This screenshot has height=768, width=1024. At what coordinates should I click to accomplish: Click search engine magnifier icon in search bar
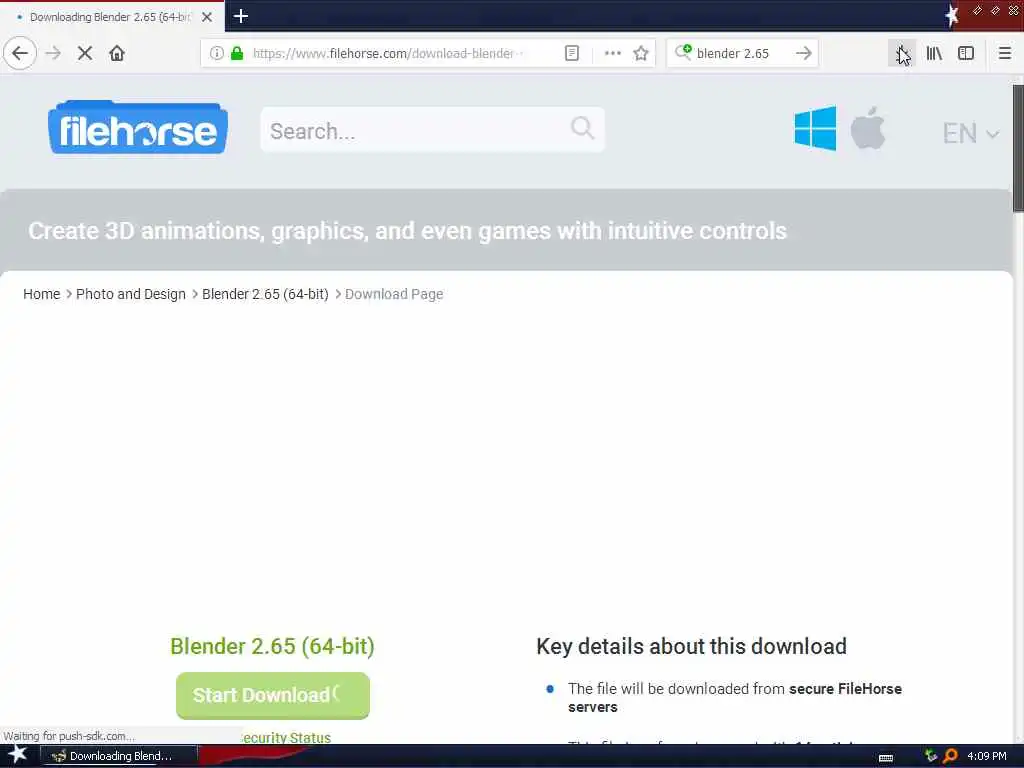(x=683, y=52)
